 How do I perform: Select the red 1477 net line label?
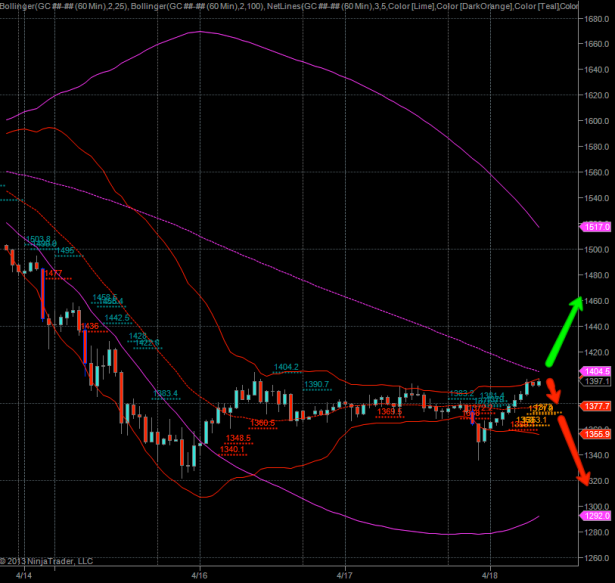pyautogui.click(x=52, y=273)
